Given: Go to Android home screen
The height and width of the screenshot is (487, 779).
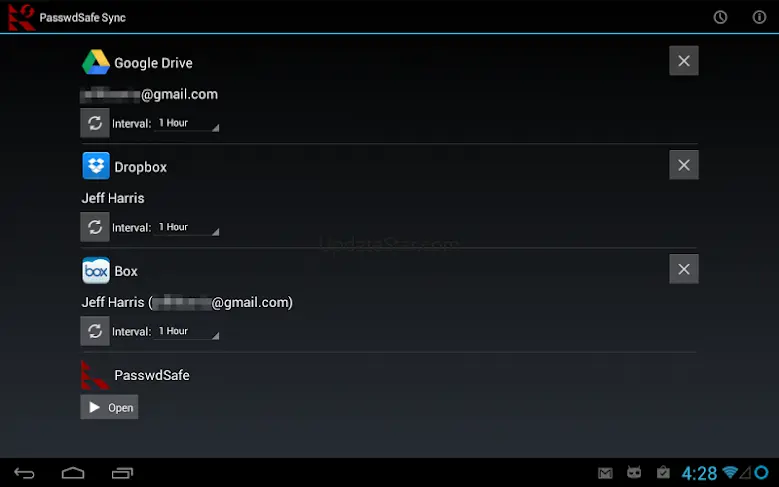Looking at the screenshot, I should pos(73,473).
